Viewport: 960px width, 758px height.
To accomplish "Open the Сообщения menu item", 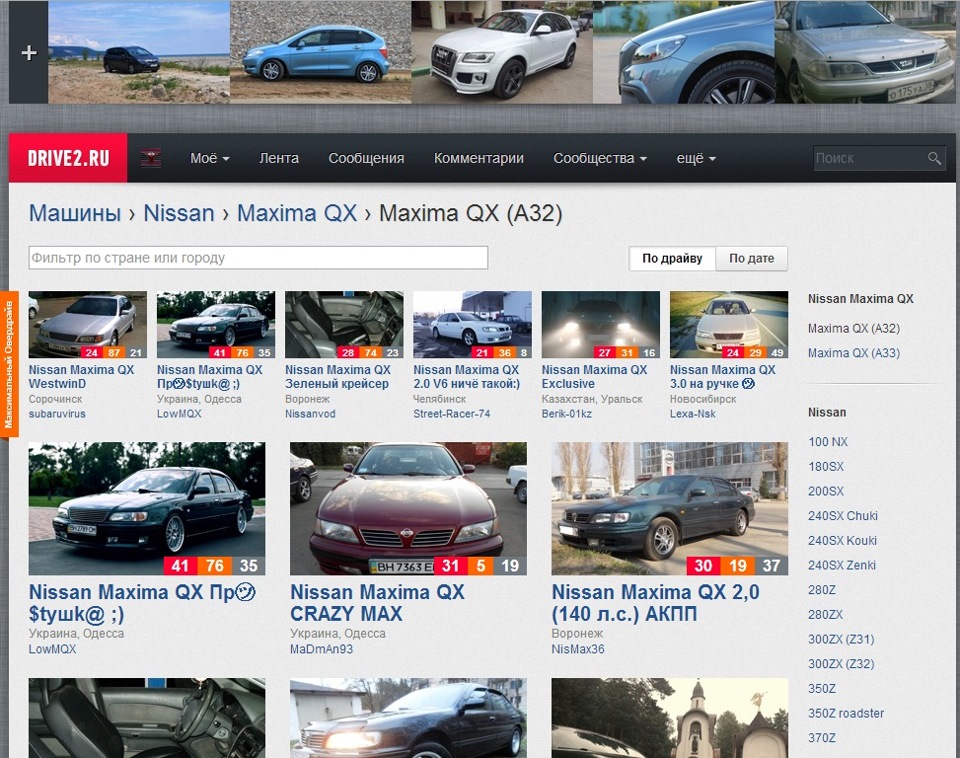I will tap(366, 158).
